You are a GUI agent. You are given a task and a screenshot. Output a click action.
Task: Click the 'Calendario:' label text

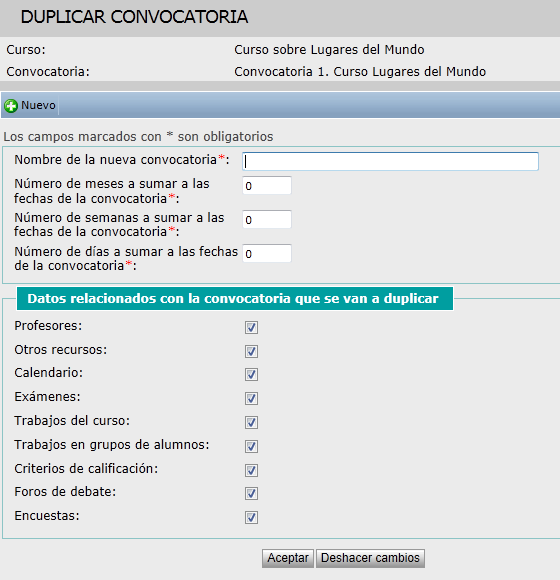click(49, 372)
